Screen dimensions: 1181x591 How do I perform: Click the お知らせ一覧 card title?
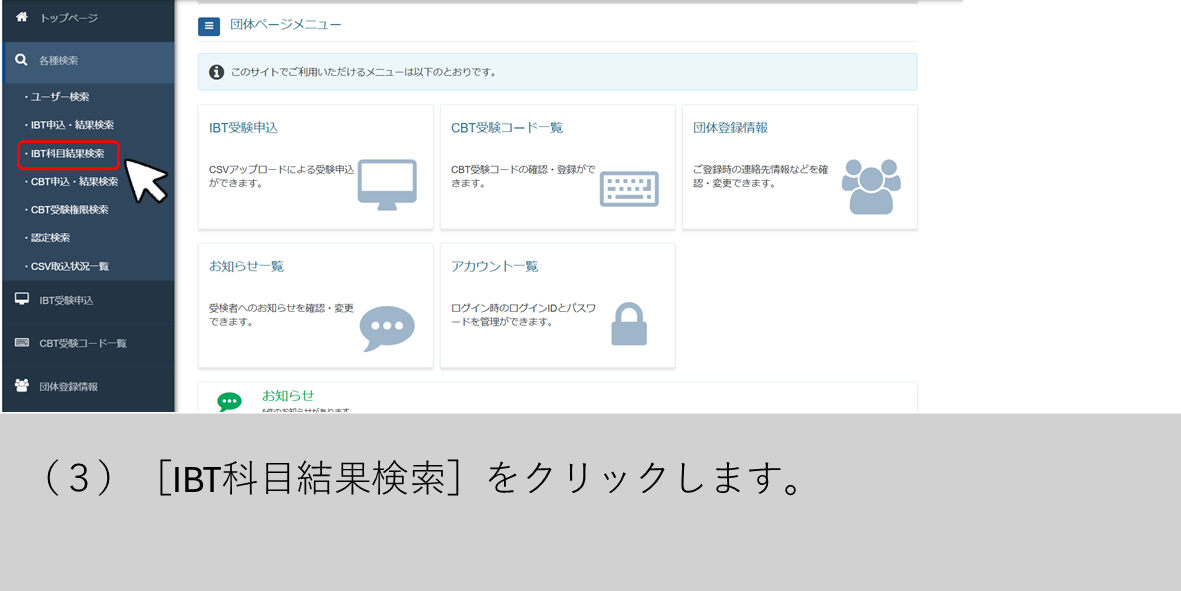[246, 267]
